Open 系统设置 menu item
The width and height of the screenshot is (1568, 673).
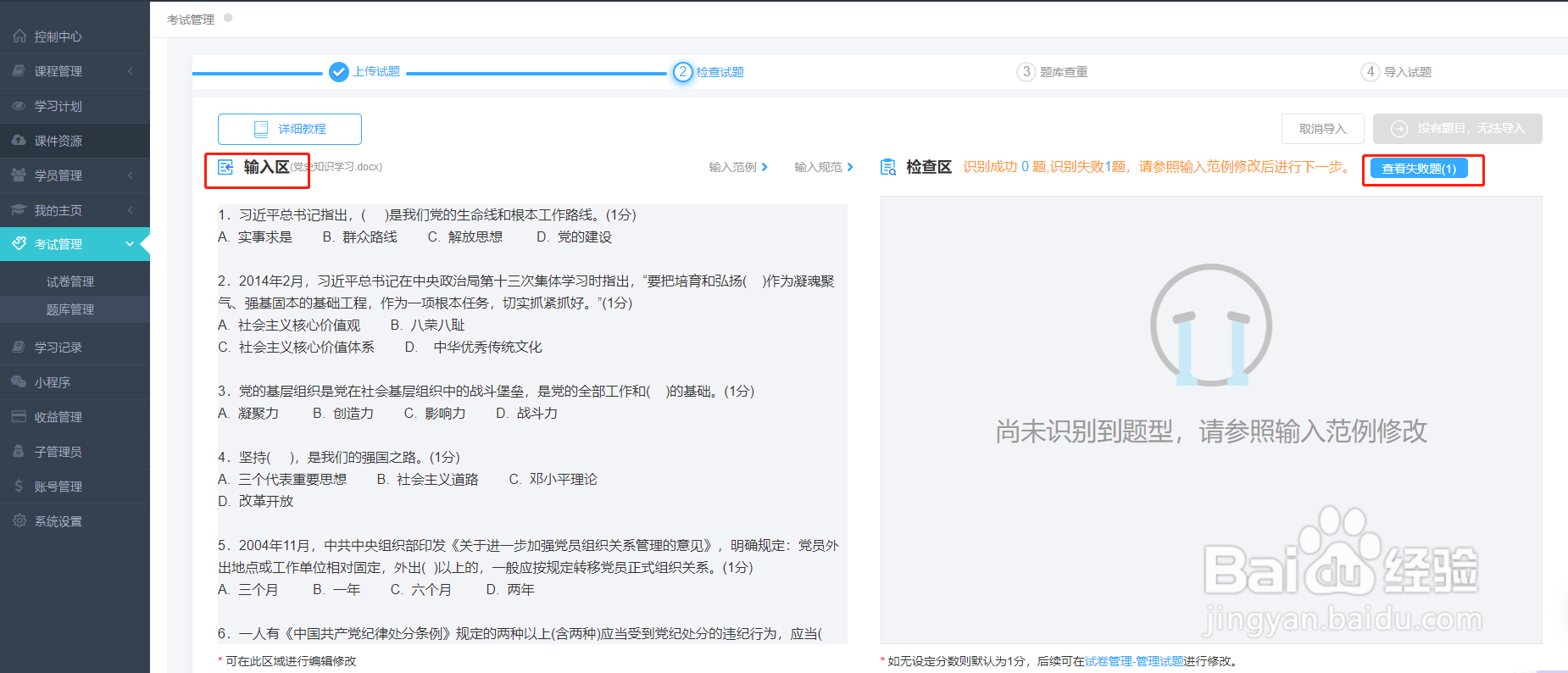[75, 521]
